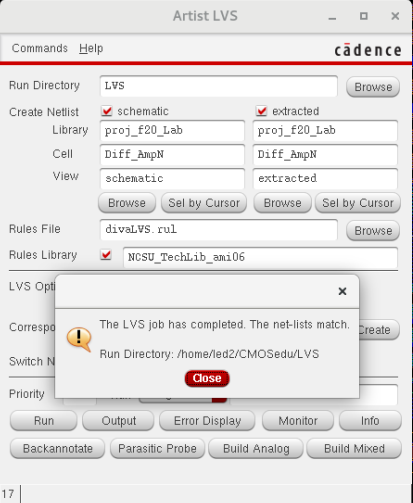Click Browse under the schematic column
413x503 pixels.
click(x=127, y=203)
